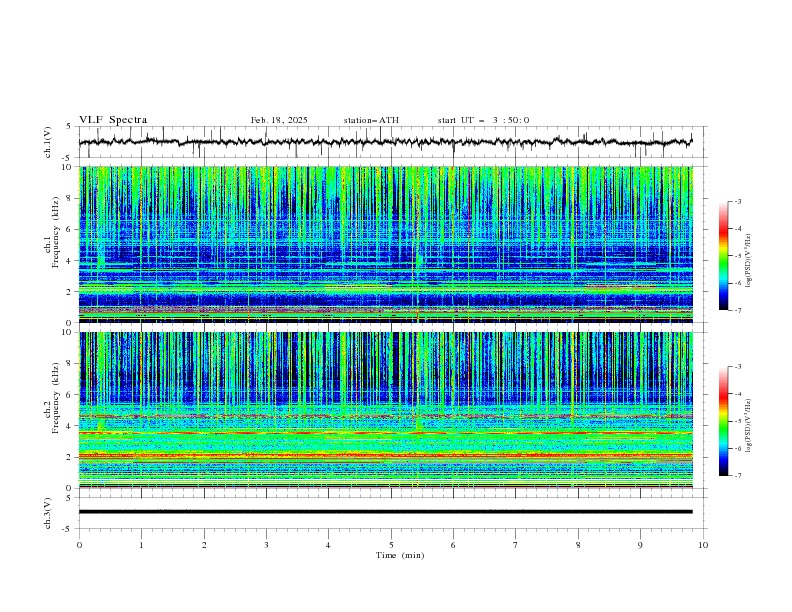Click time axis tick label "7"
Image resolution: width=792 pixels, height=612 pixels.
(x=516, y=545)
